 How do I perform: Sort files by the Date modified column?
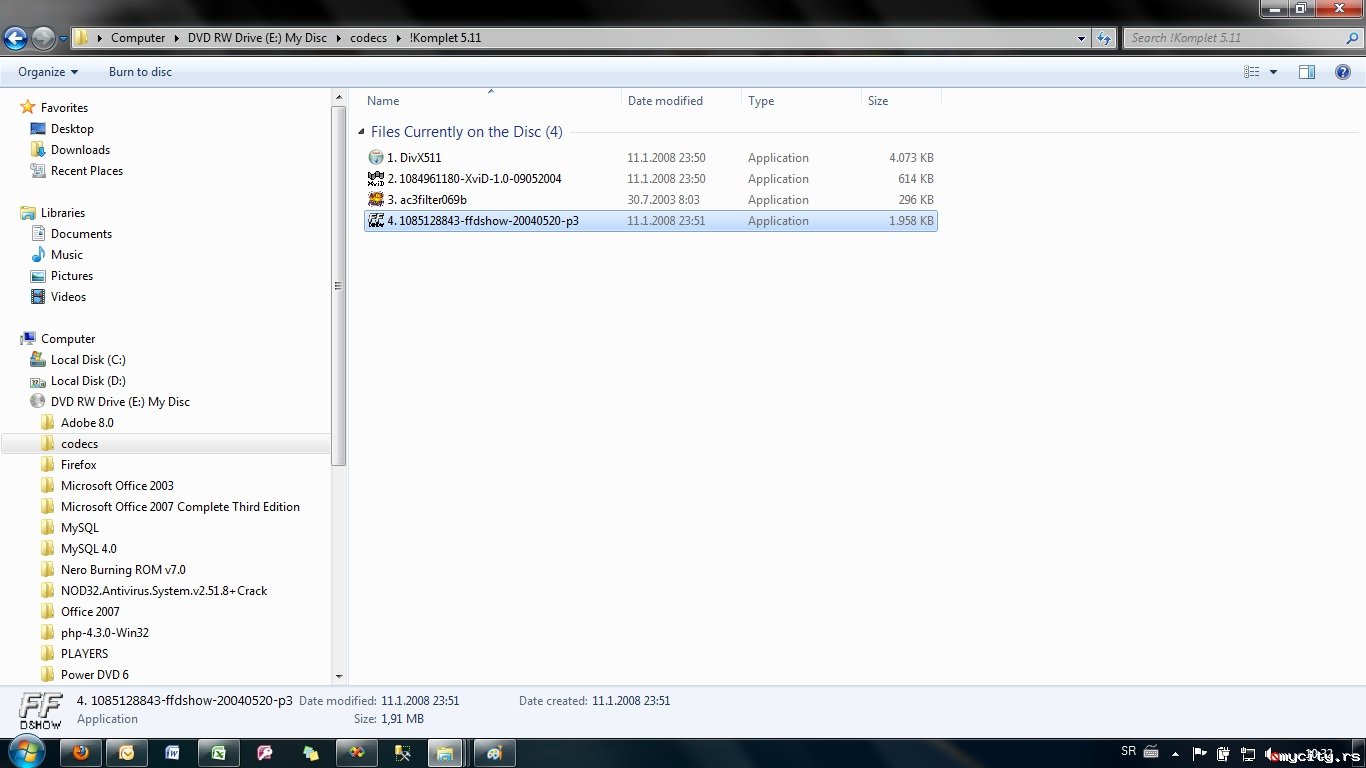click(x=665, y=101)
